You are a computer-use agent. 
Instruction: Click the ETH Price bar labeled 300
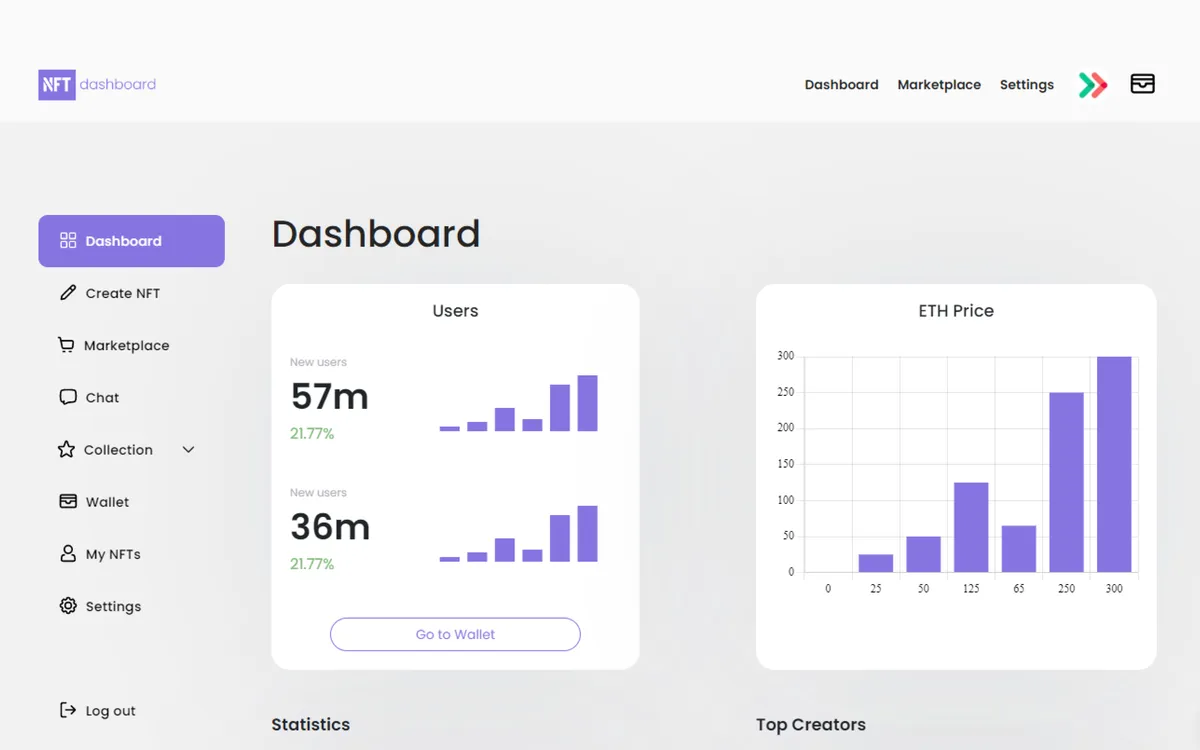pyautogui.click(x=1114, y=464)
